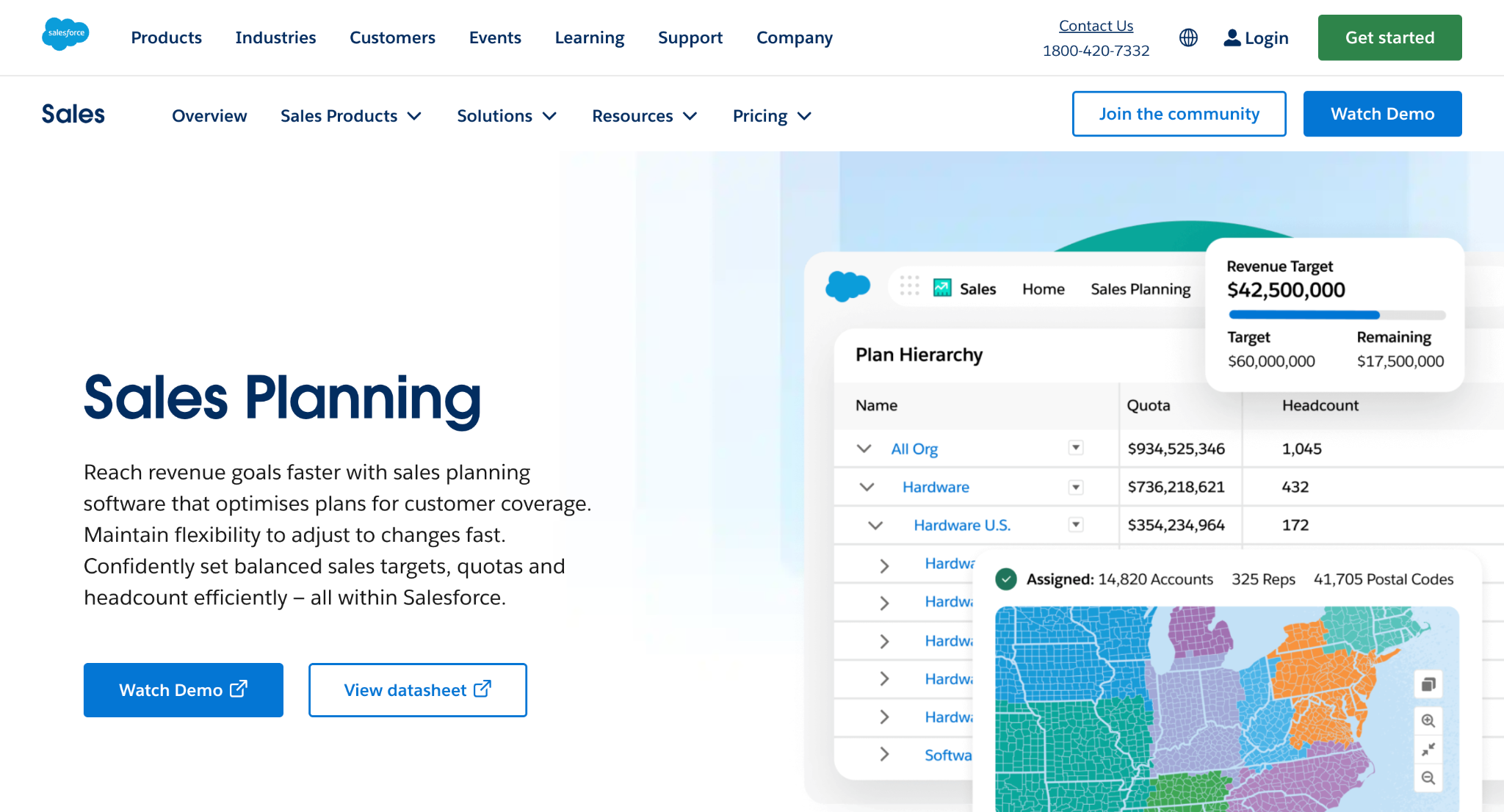
Task: Click the Salesforce cloud logo in header
Action: tap(65, 34)
